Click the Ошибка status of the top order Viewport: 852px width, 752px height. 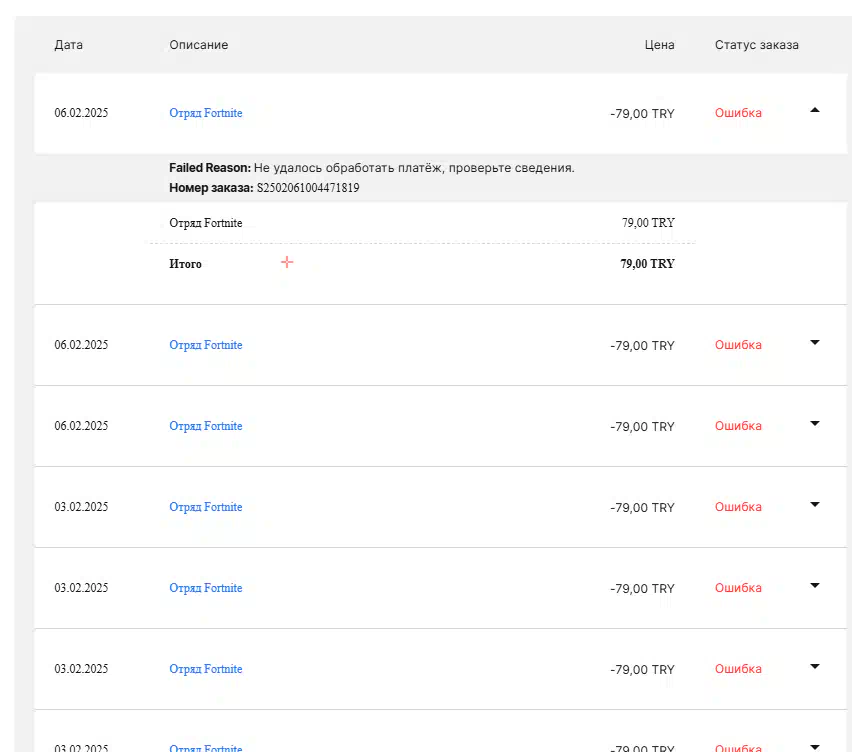[738, 113]
